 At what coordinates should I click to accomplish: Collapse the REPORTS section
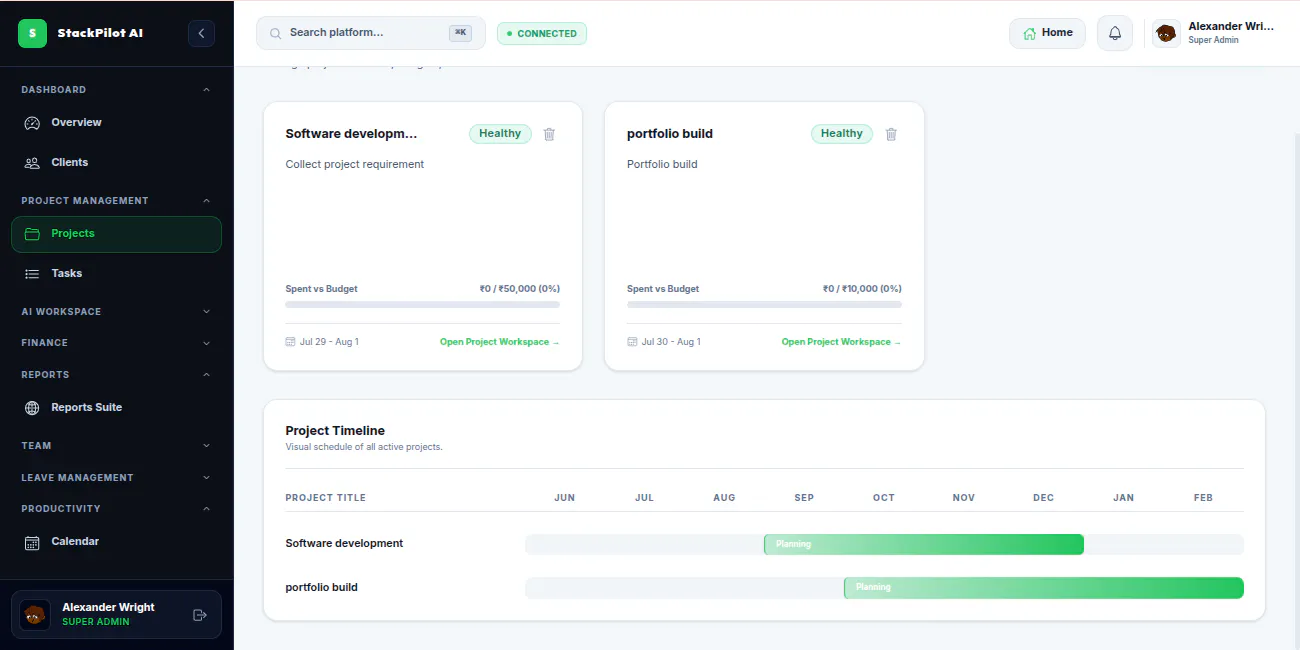(x=207, y=375)
